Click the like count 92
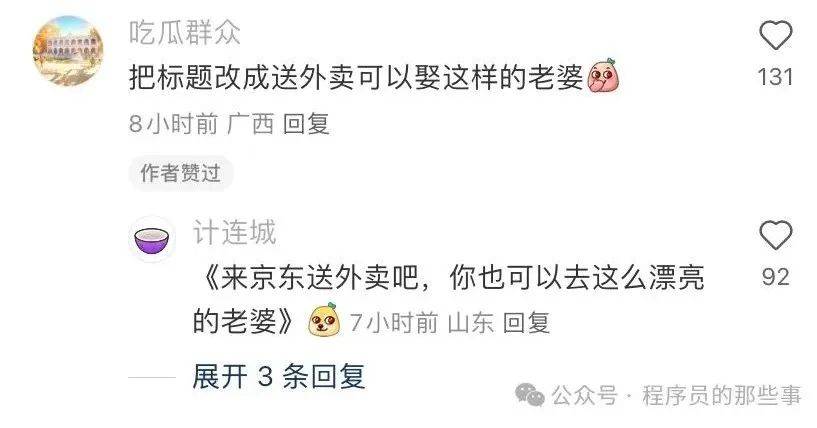This screenshot has height=428, width=817. tap(775, 276)
